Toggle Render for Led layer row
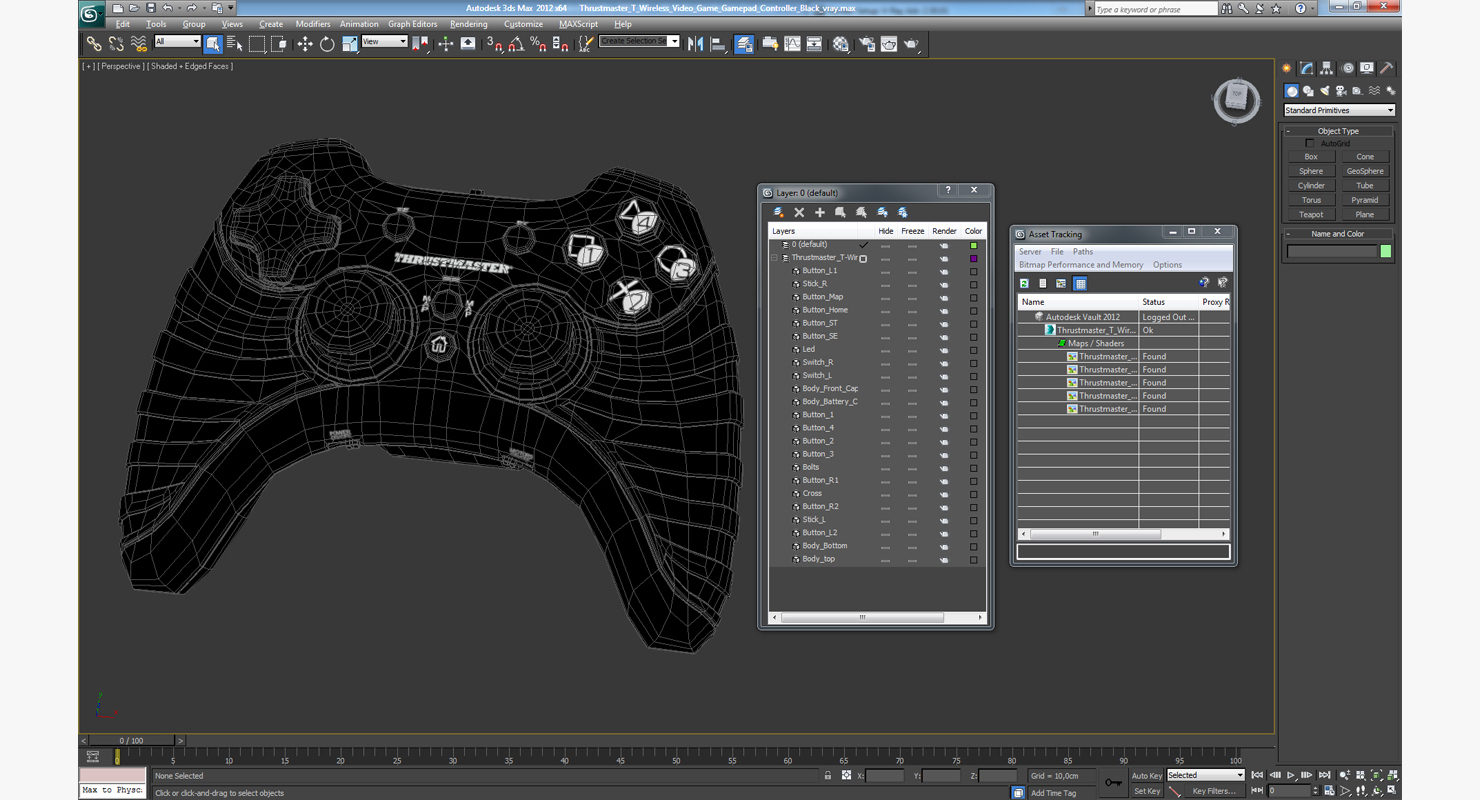 coord(943,349)
